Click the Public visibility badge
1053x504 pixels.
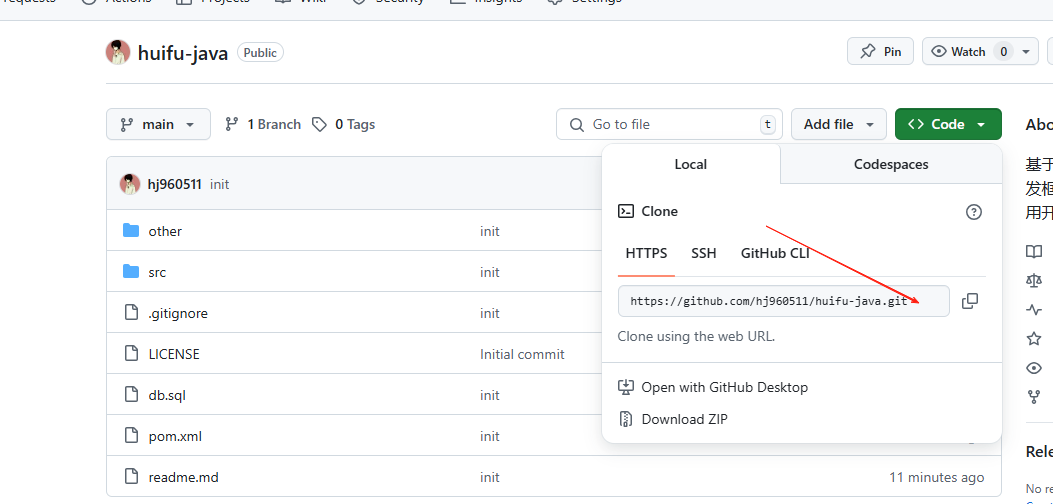coord(260,52)
